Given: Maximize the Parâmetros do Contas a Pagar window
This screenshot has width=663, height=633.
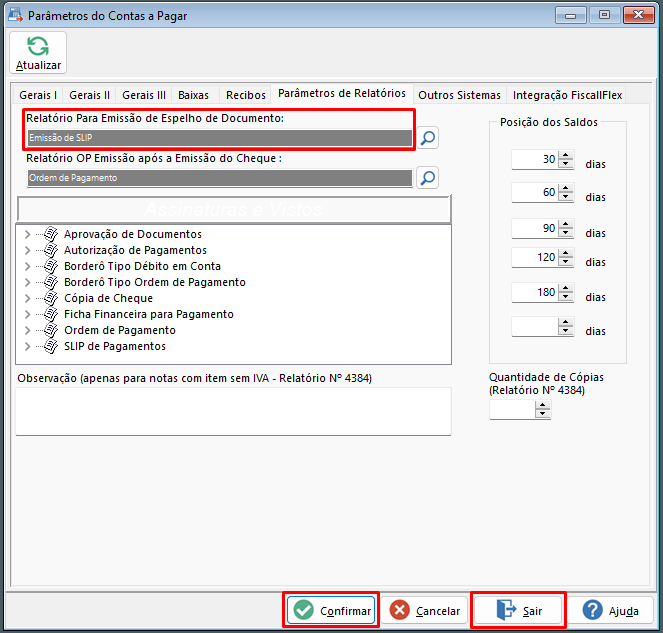Looking at the screenshot, I should pyautogui.click(x=605, y=15).
